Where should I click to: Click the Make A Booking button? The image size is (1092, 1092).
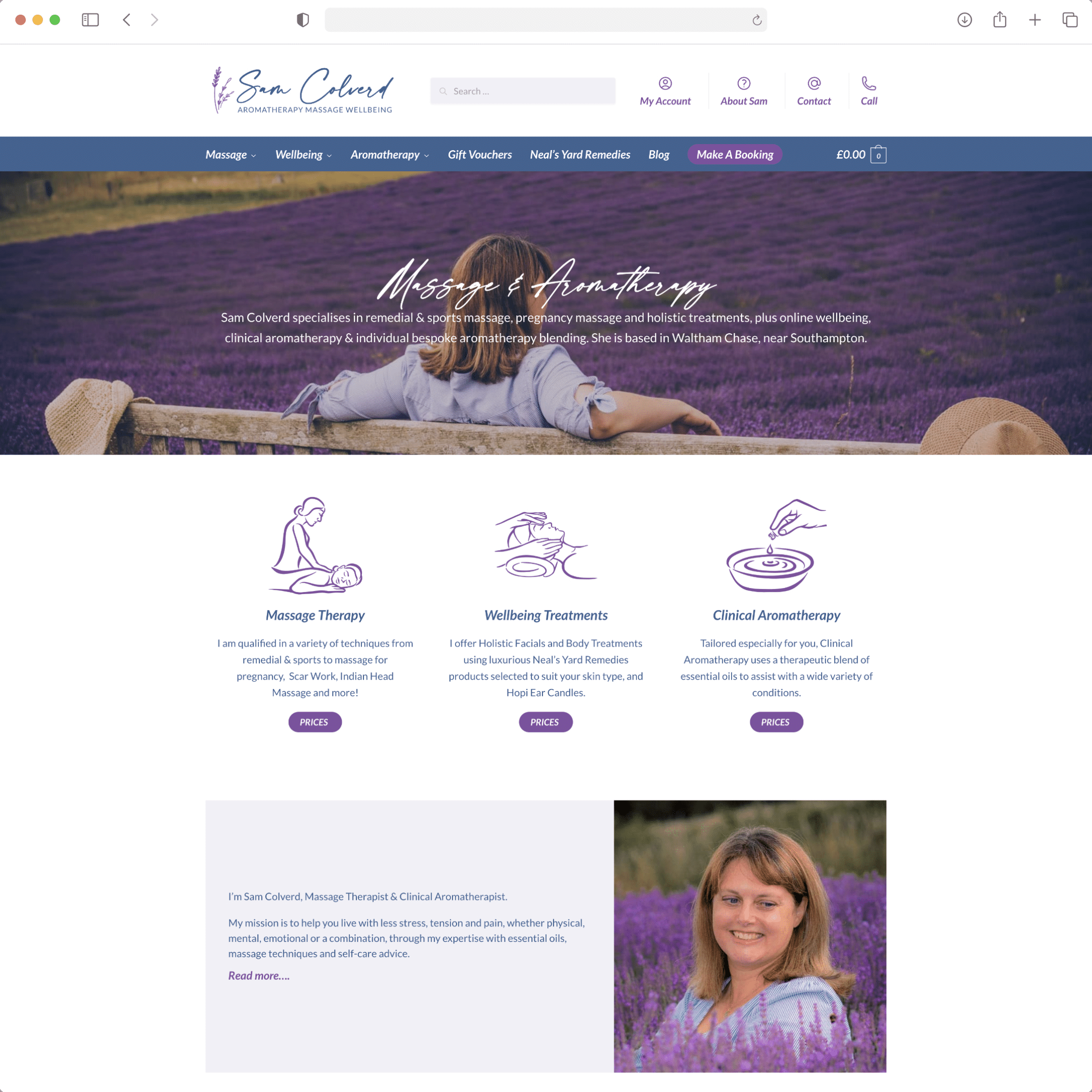coord(735,154)
